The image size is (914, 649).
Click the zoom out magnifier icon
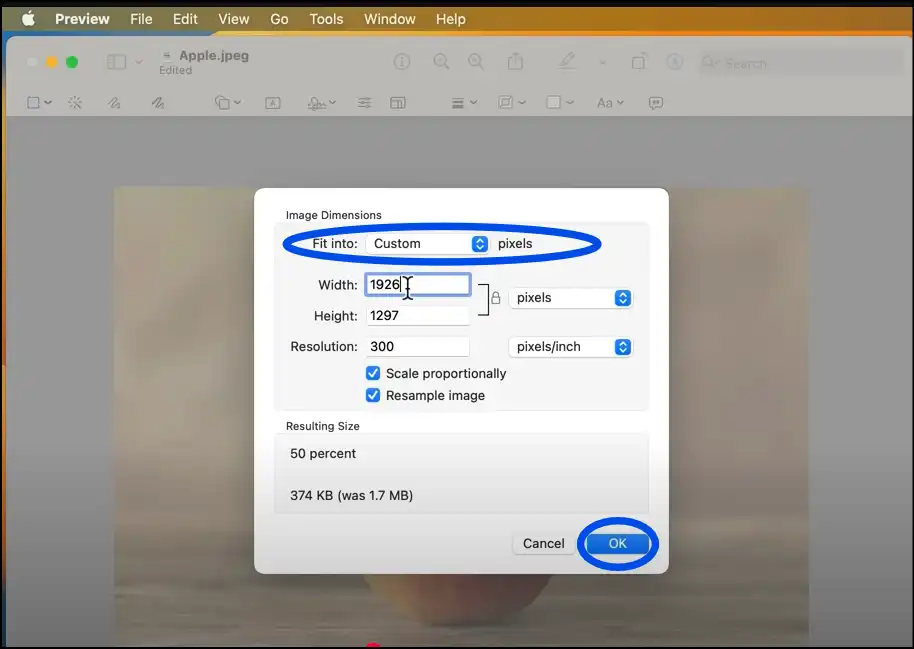pyautogui.click(x=441, y=61)
